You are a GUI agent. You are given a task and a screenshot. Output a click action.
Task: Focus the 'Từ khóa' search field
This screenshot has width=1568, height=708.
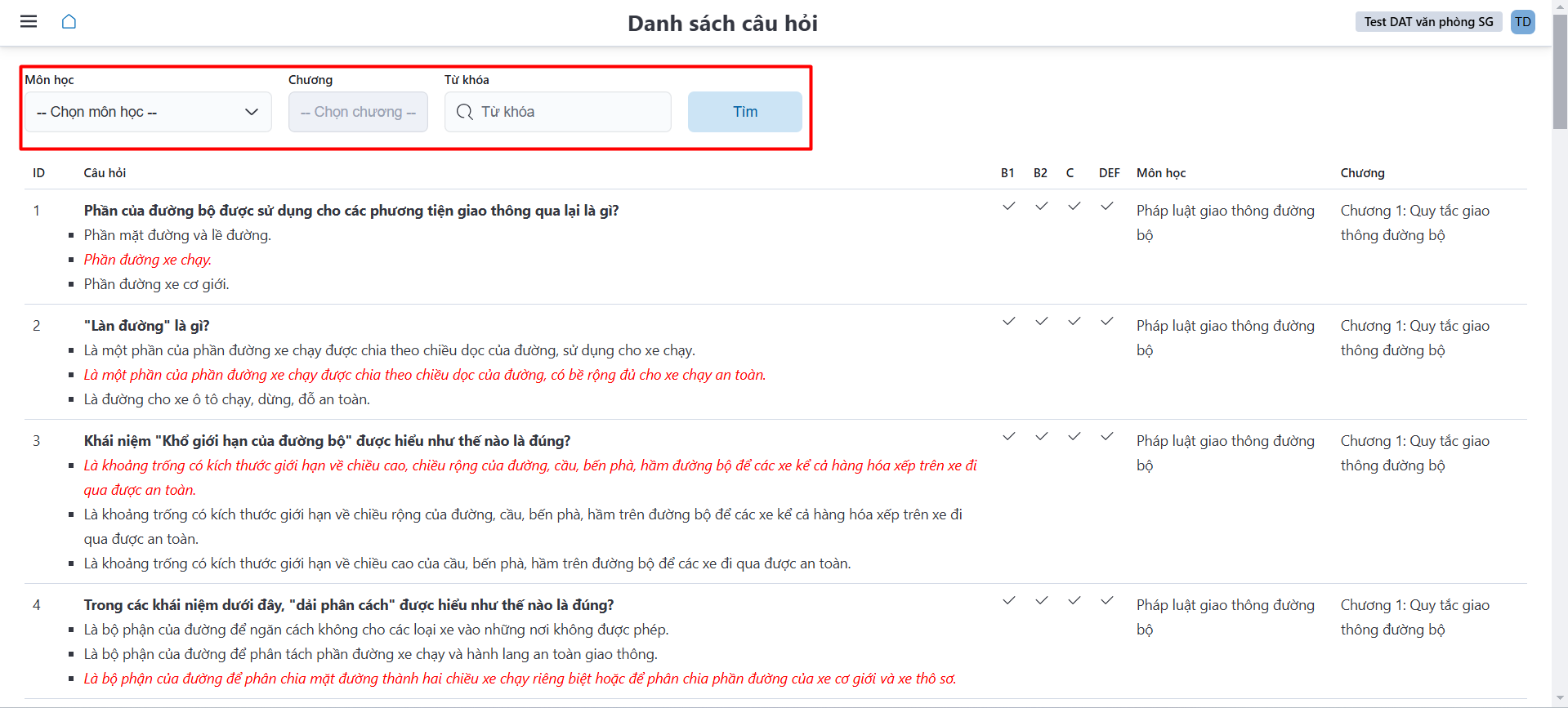tap(558, 112)
